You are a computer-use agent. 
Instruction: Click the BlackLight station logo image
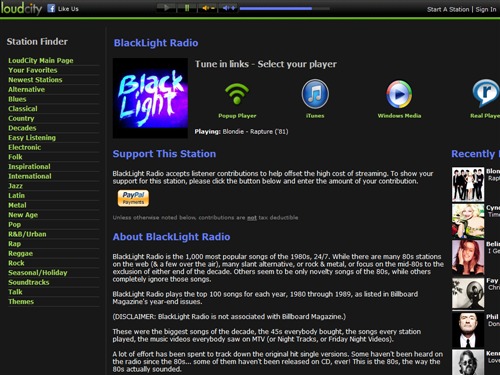pyautogui.click(x=150, y=98)
